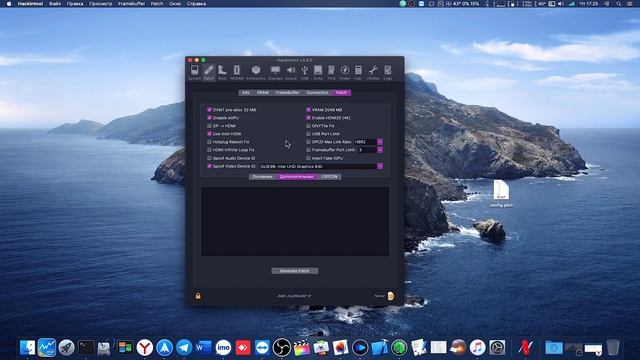640x360 pixels.
Task: Launch Microsoft Word from the Dock
Action: (204, 348)
